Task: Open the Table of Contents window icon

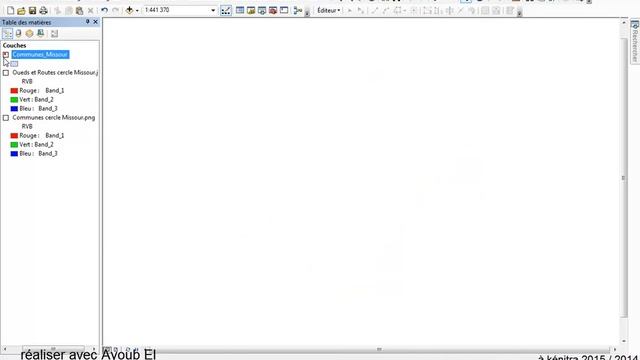Action: 240,10
